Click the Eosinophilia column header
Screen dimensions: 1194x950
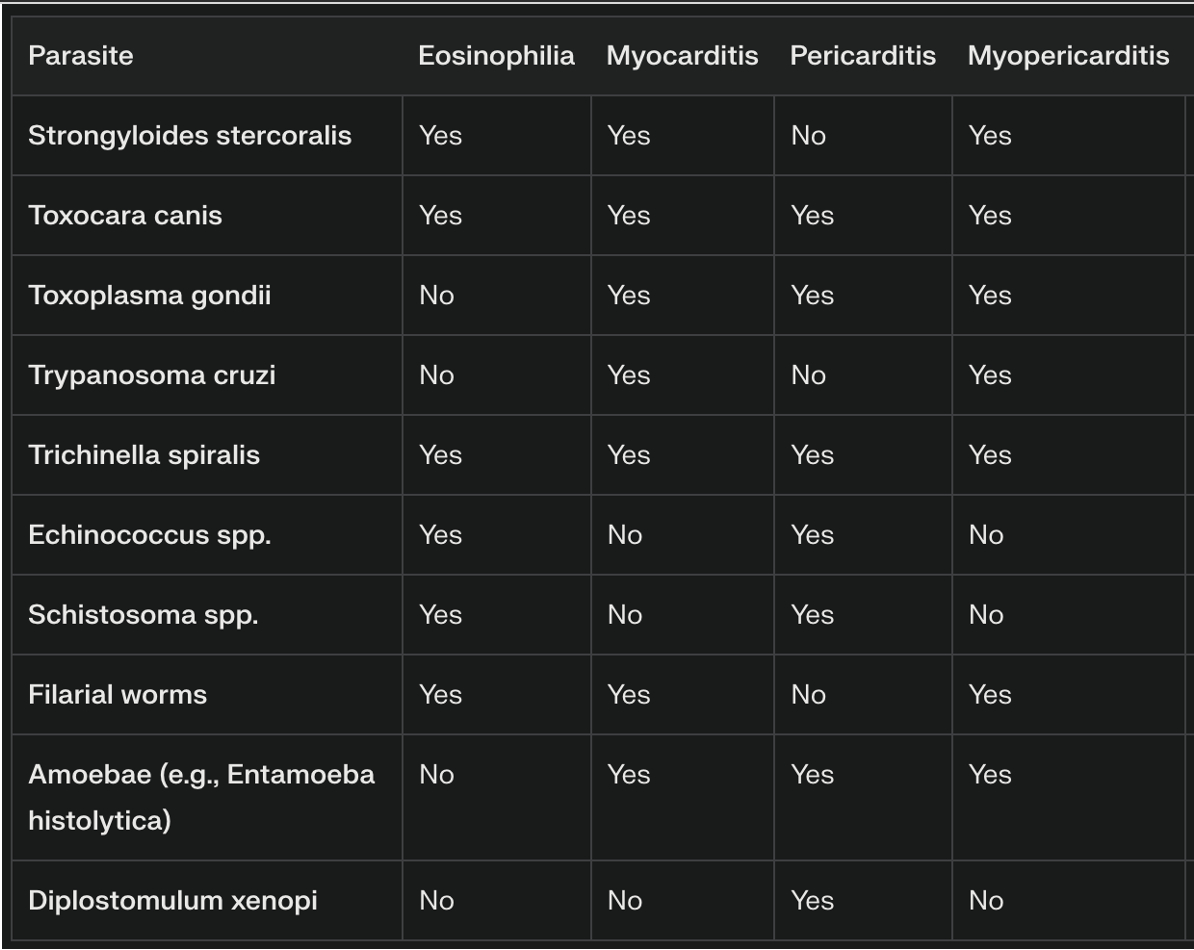click(496, 56)
